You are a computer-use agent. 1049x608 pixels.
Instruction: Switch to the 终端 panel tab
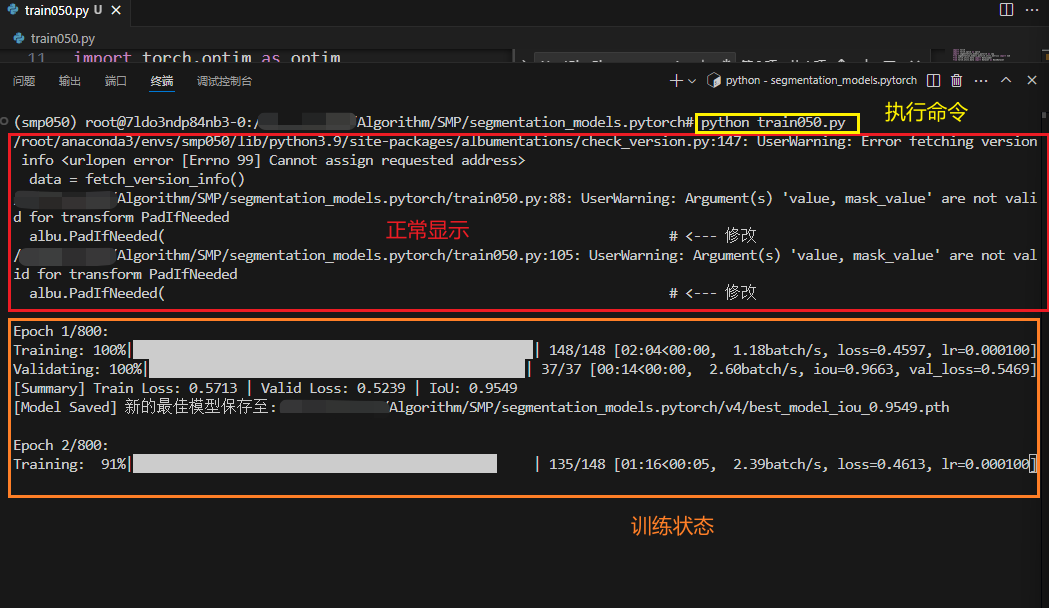[x=162, y=81]
